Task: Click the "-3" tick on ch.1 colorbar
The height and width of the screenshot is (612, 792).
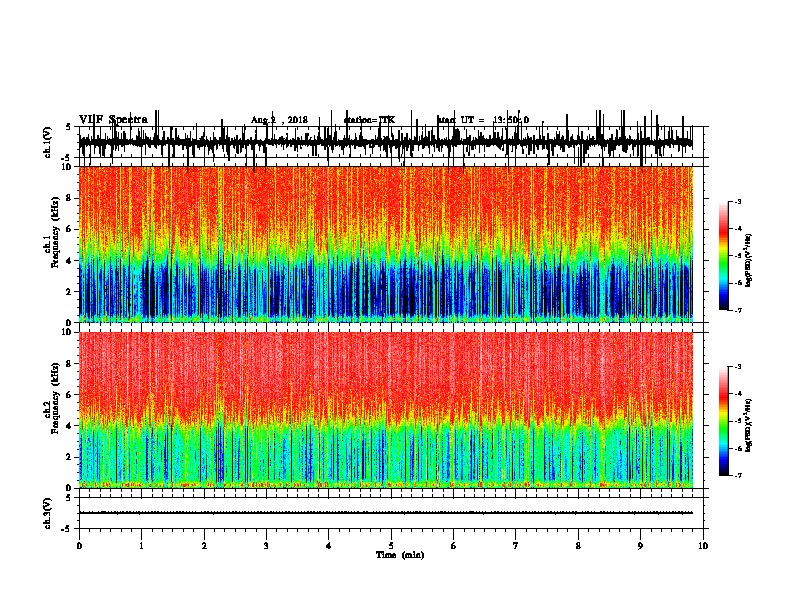Action: [737, 202]
